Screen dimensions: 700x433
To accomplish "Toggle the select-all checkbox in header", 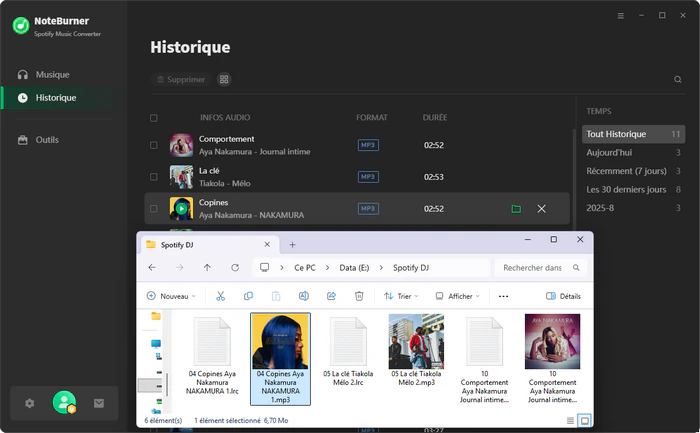I will coord(153,118).
